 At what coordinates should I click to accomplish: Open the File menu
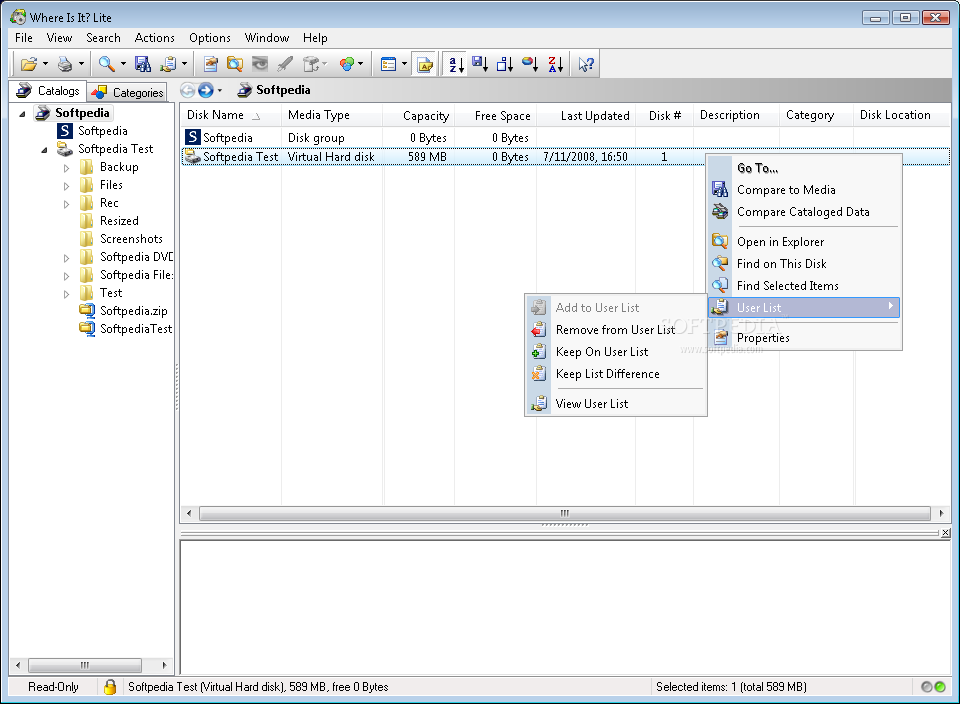24,38
